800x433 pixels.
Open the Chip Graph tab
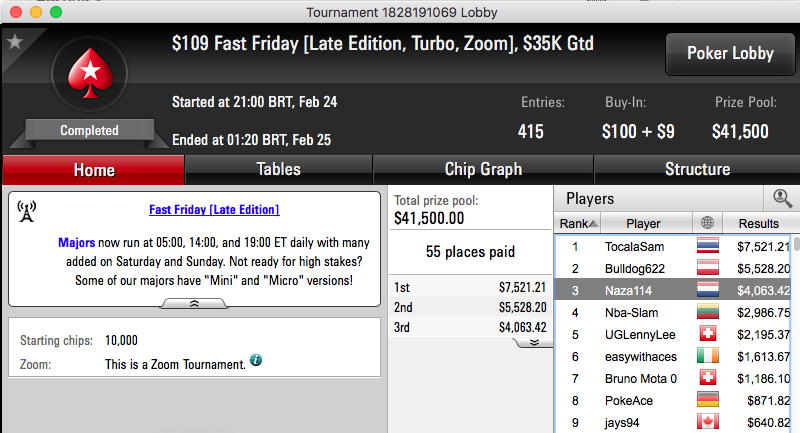pyautogui.click(x=483, y=169)
